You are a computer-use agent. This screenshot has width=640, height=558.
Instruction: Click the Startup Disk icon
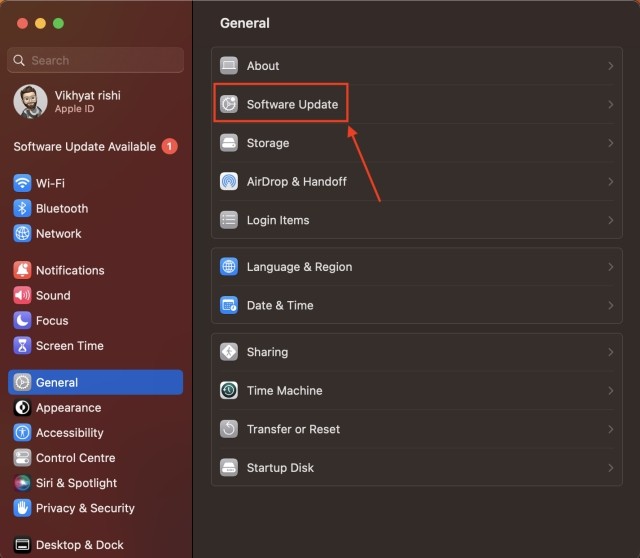tap(229, 468)
